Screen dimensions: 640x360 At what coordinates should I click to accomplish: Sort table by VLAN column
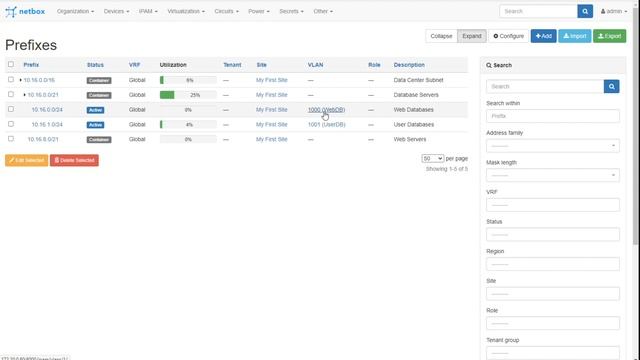316,65
